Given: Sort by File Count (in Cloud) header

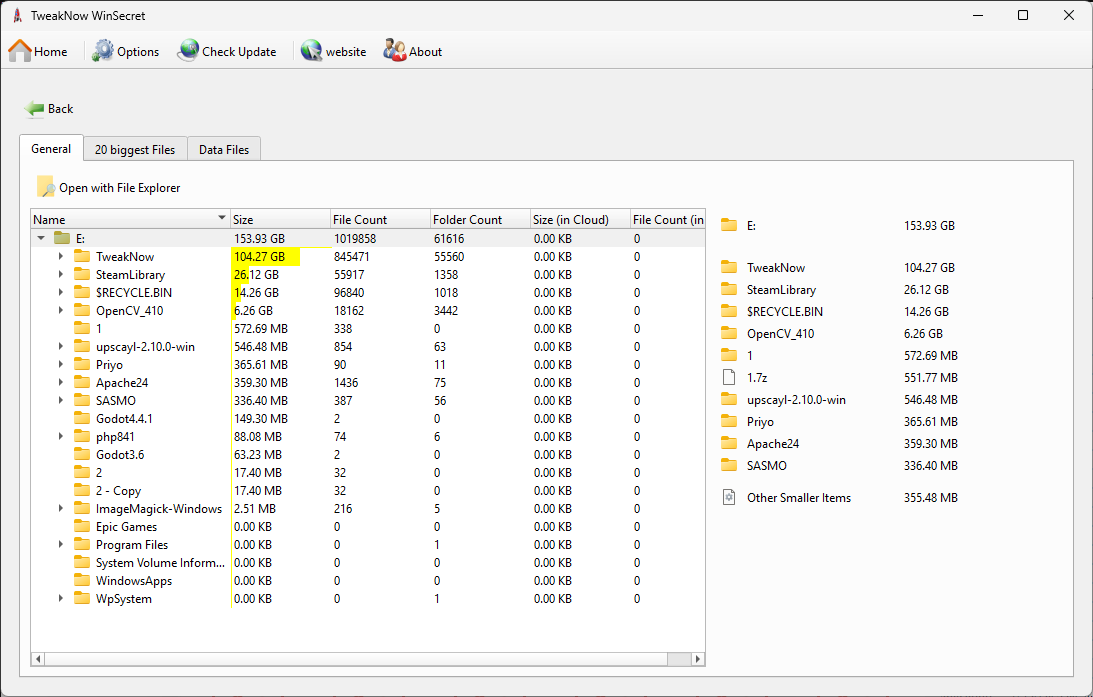Looking at the screenshot, I should [x=668, y=219].
